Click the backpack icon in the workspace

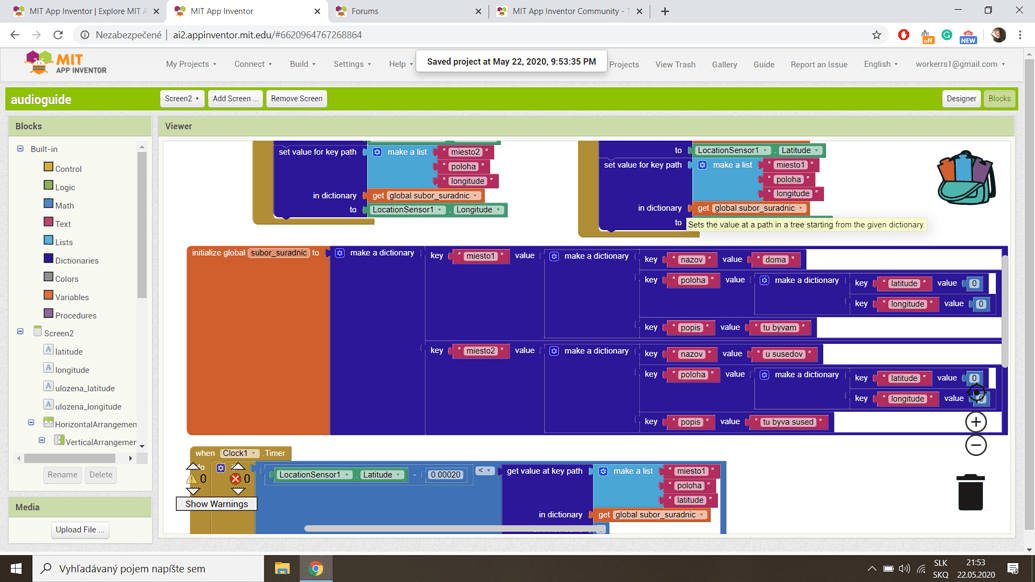965,178
